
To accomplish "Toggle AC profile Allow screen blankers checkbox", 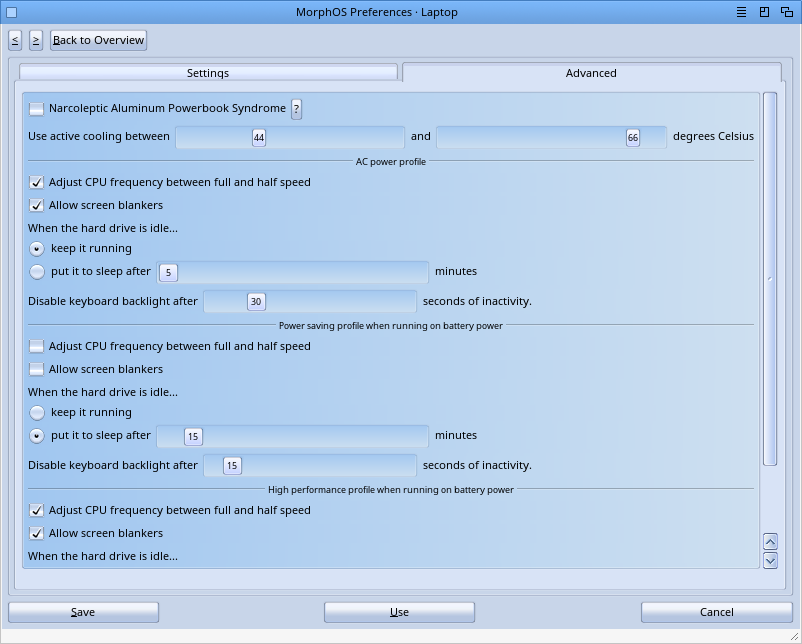I will coord(36,206).
